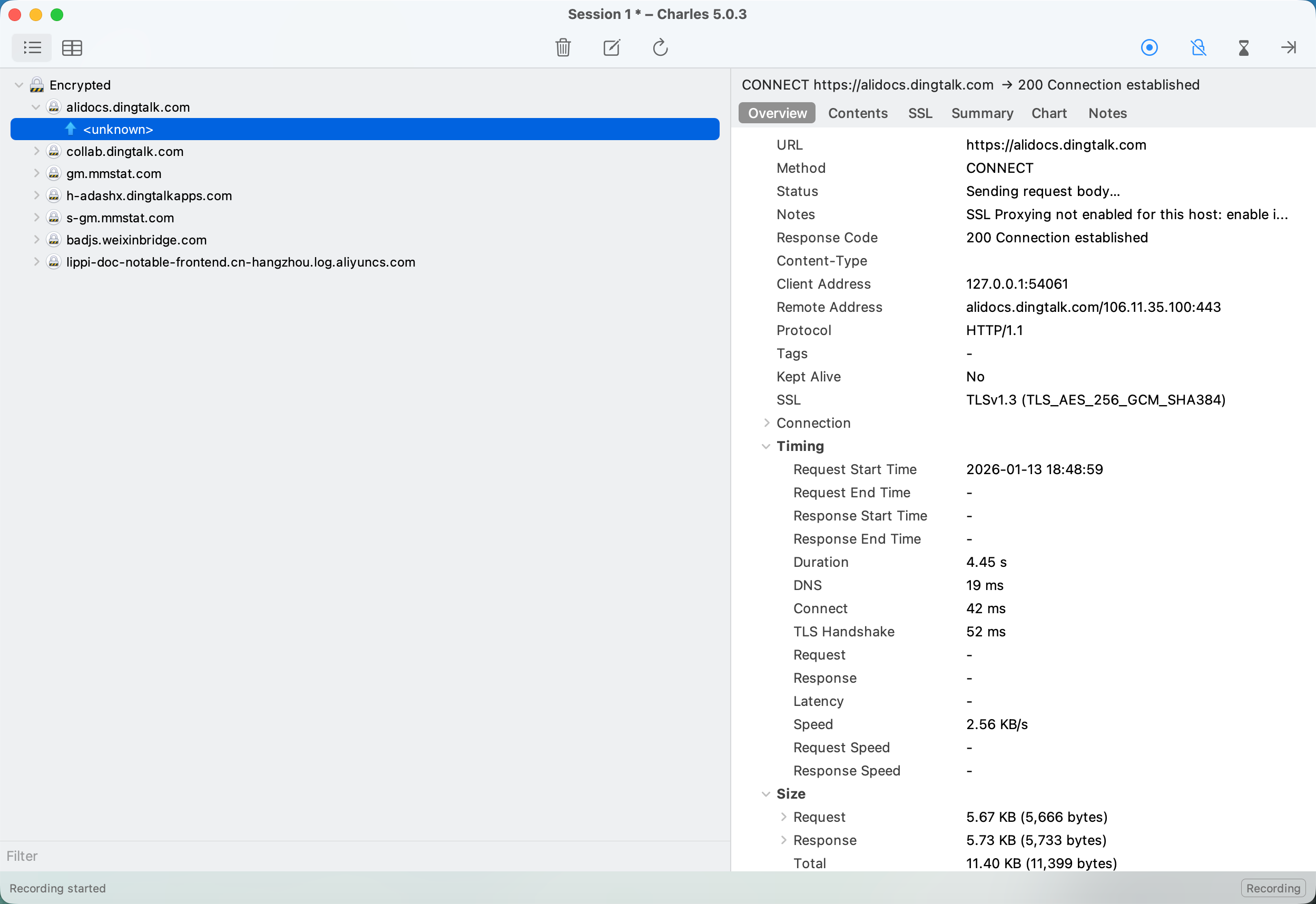
Task: Collapse the Encrypted tree group
Action: (x=18, y=85)
